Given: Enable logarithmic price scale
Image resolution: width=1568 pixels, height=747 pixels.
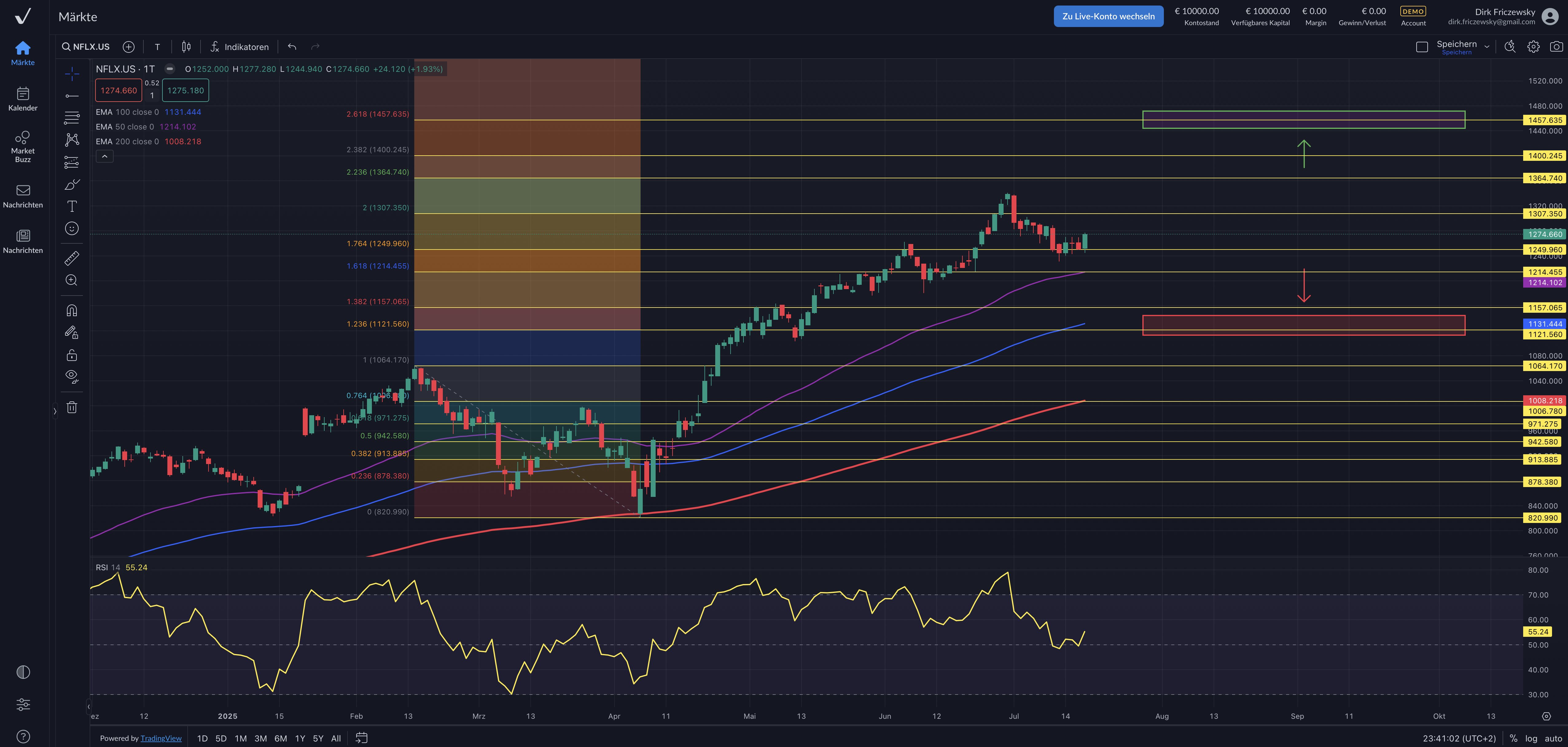Looking at the screenshot, I should pyautogui.click(x=1532, y=738).
